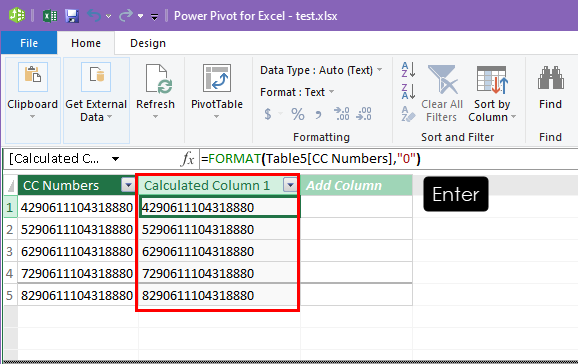Click the Clipboard paste icon
Image resolution: width=578 pixels, height=364 pixels.
coord(33,77)
